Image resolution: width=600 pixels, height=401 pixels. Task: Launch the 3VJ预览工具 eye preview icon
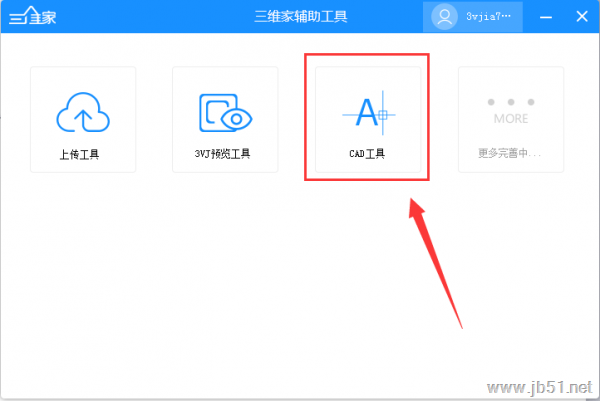tap(225, 113)
